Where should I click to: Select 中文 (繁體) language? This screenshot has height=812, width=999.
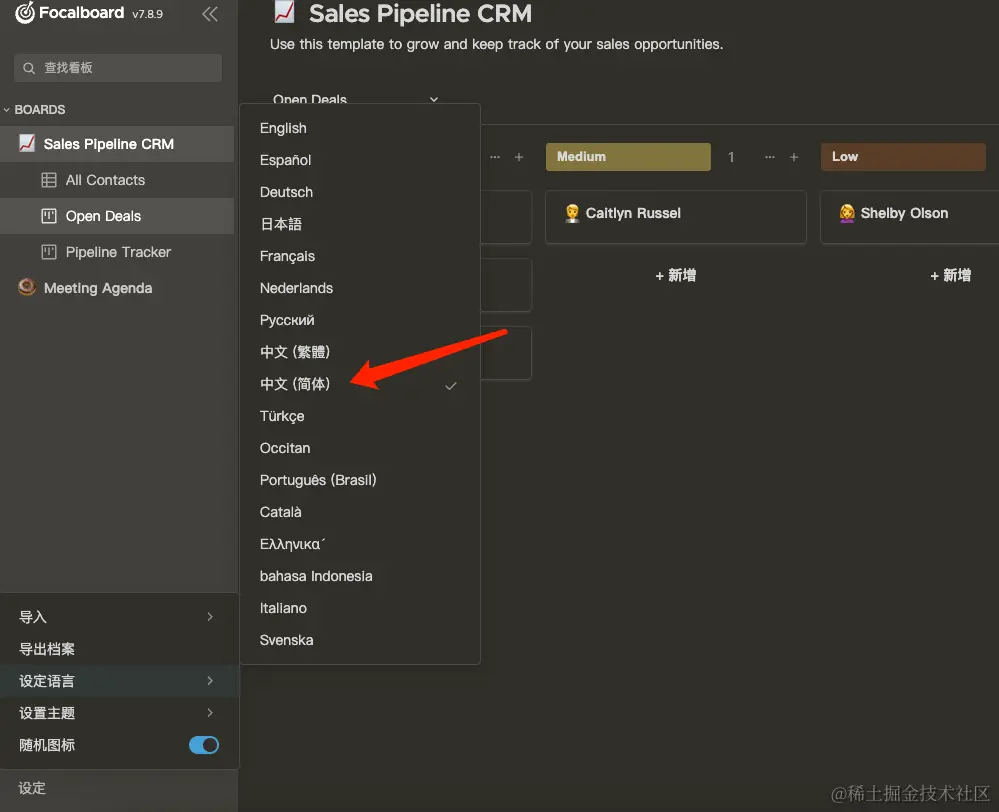point(360,352)
